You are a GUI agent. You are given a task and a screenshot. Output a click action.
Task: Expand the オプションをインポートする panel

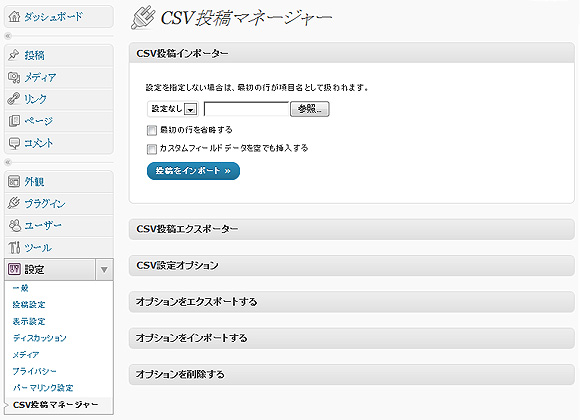coord(351,338)
